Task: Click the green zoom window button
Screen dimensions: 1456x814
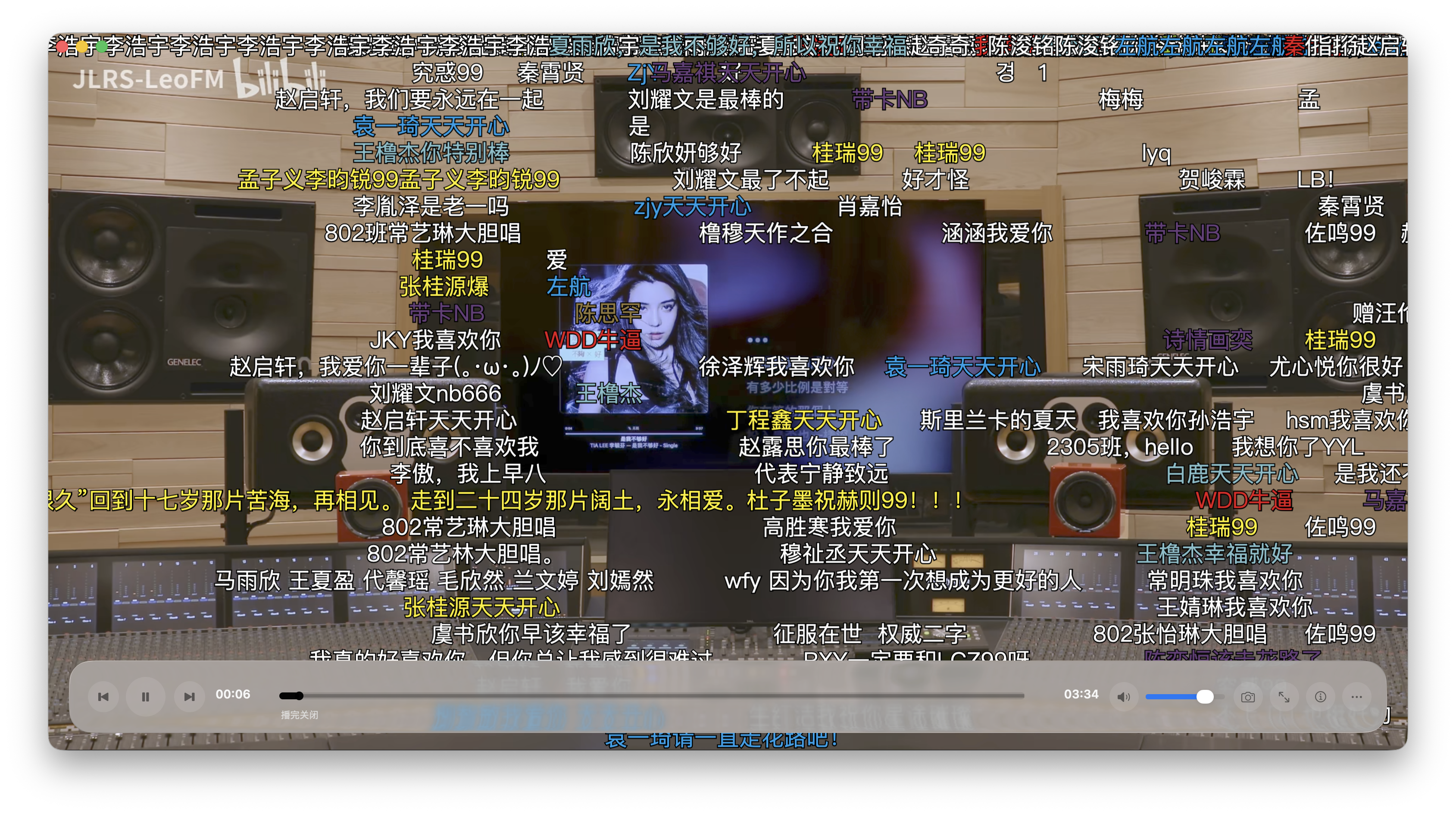Action: (x=102, y=47)
